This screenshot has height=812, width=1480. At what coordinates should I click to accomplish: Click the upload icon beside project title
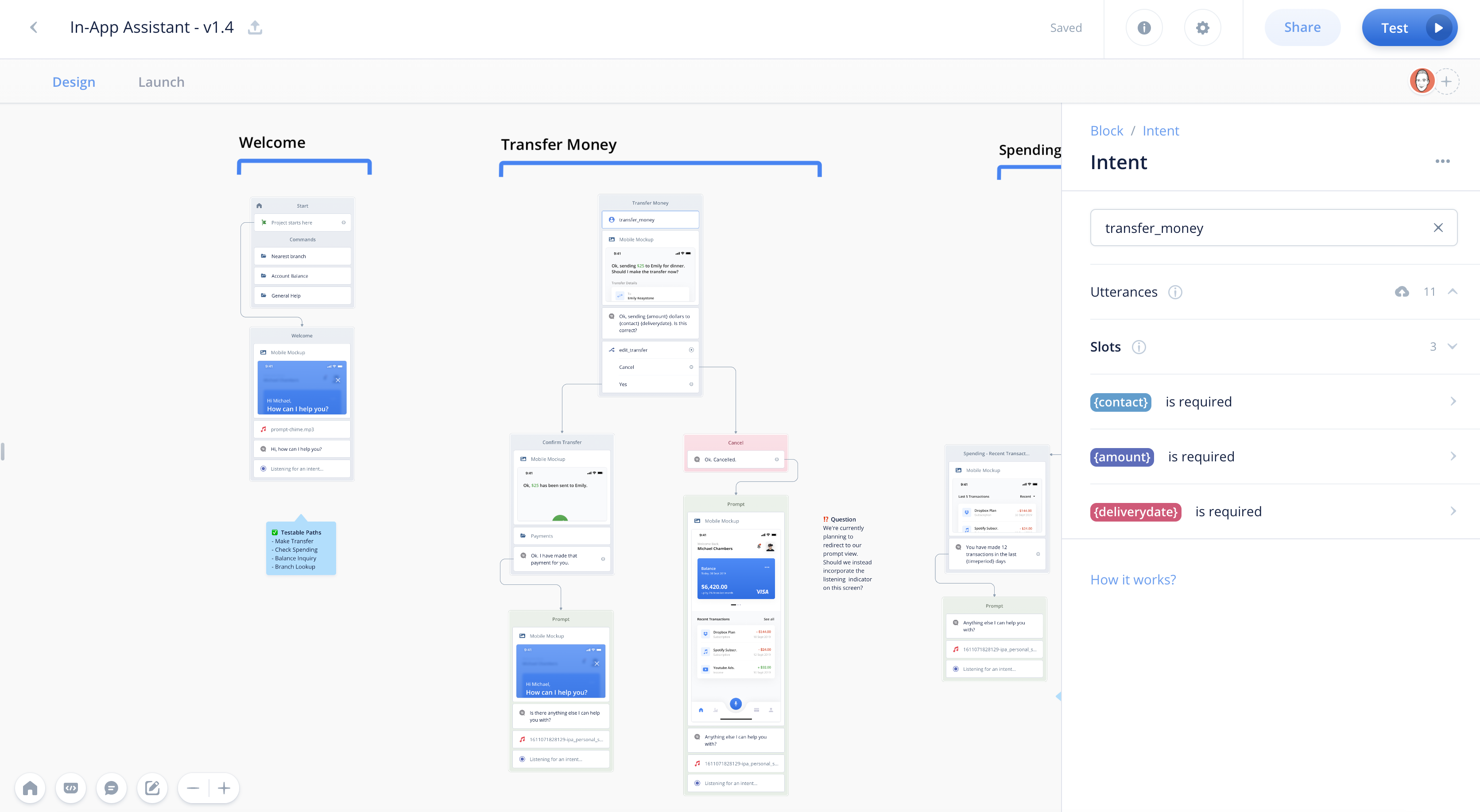255,27
